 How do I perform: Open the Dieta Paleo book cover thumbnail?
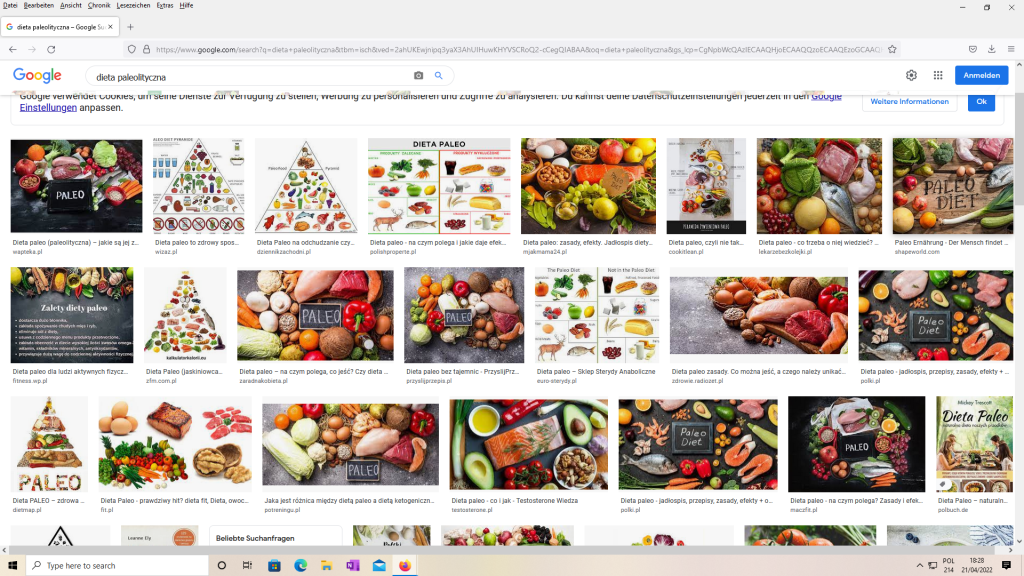click(x=966, y=445)
